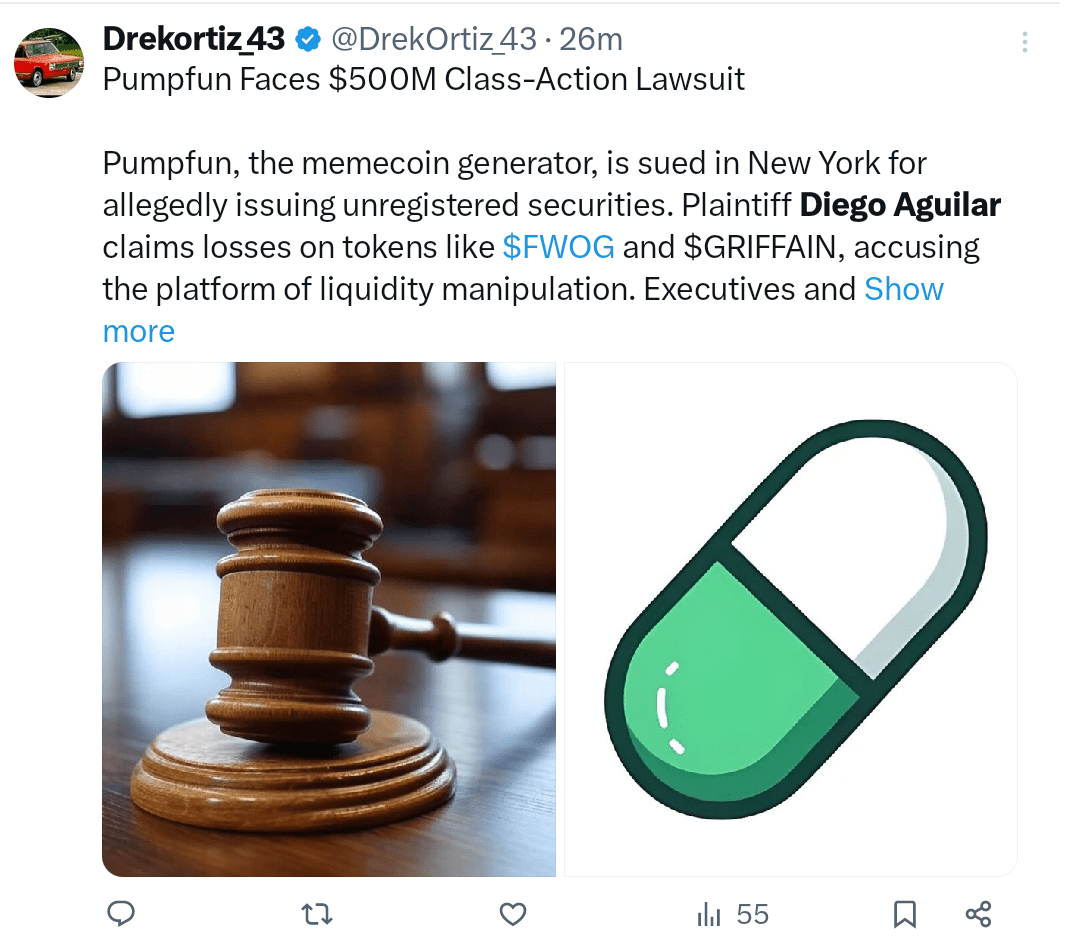This screenshot has width=1069, height=945.
Task: Click the @DrekOrtiz_43 handle
Action: [x=434, y=39]
